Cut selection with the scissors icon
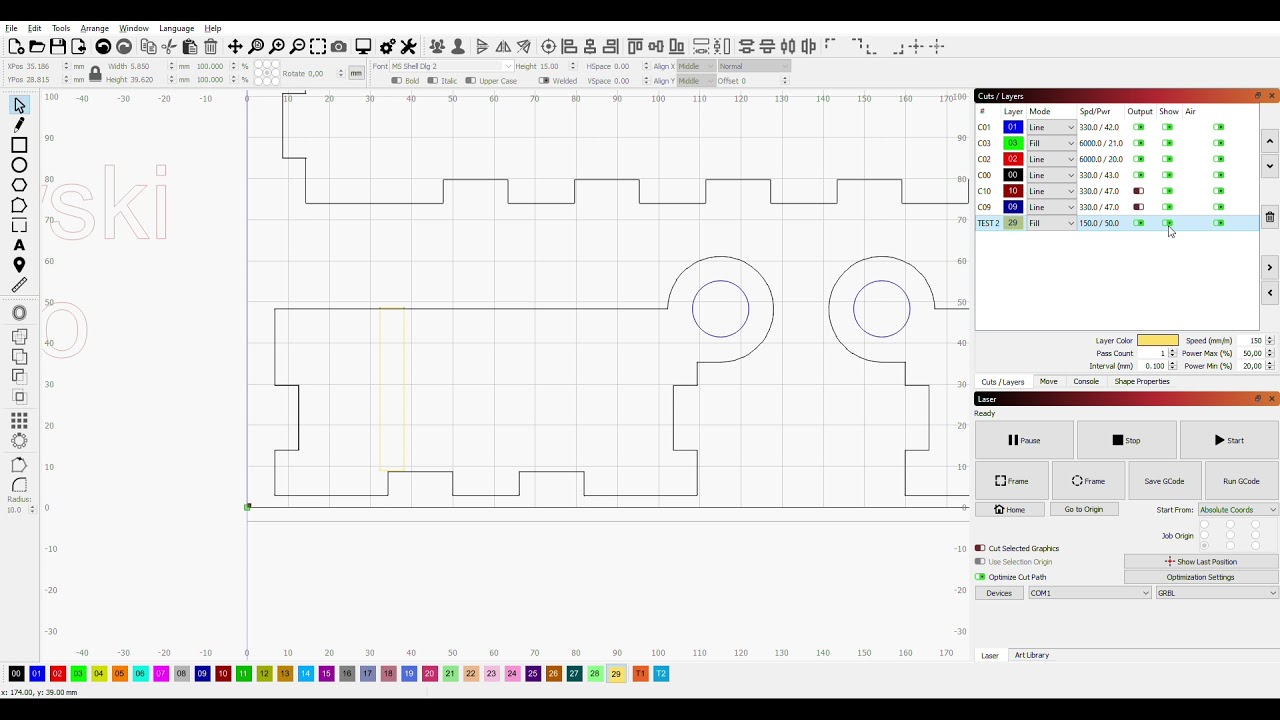Image resolution: width=1280 pixels, height=720 pixels. click(x=169, y=46)
